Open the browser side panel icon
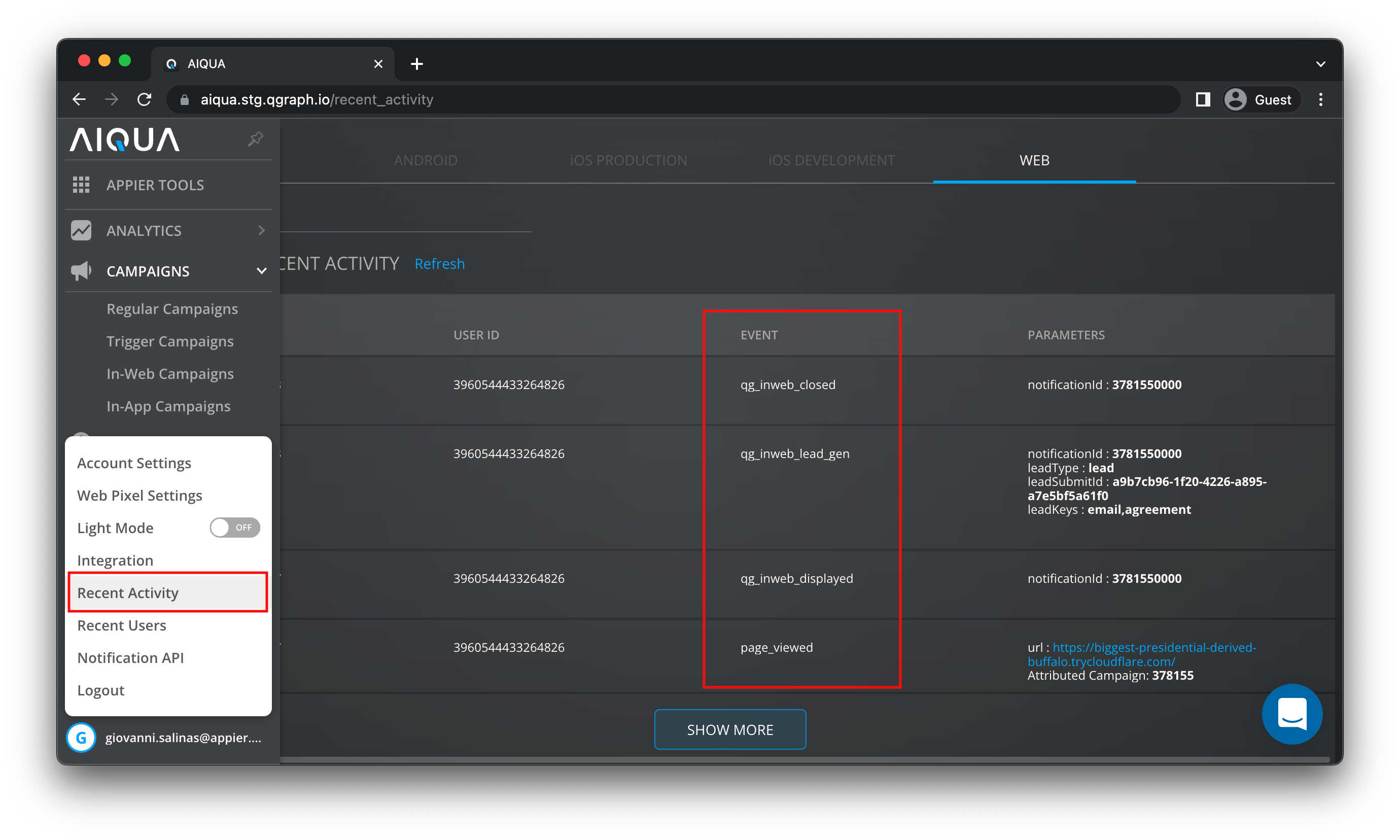1400x840 pixels. tap(1203, 99)
